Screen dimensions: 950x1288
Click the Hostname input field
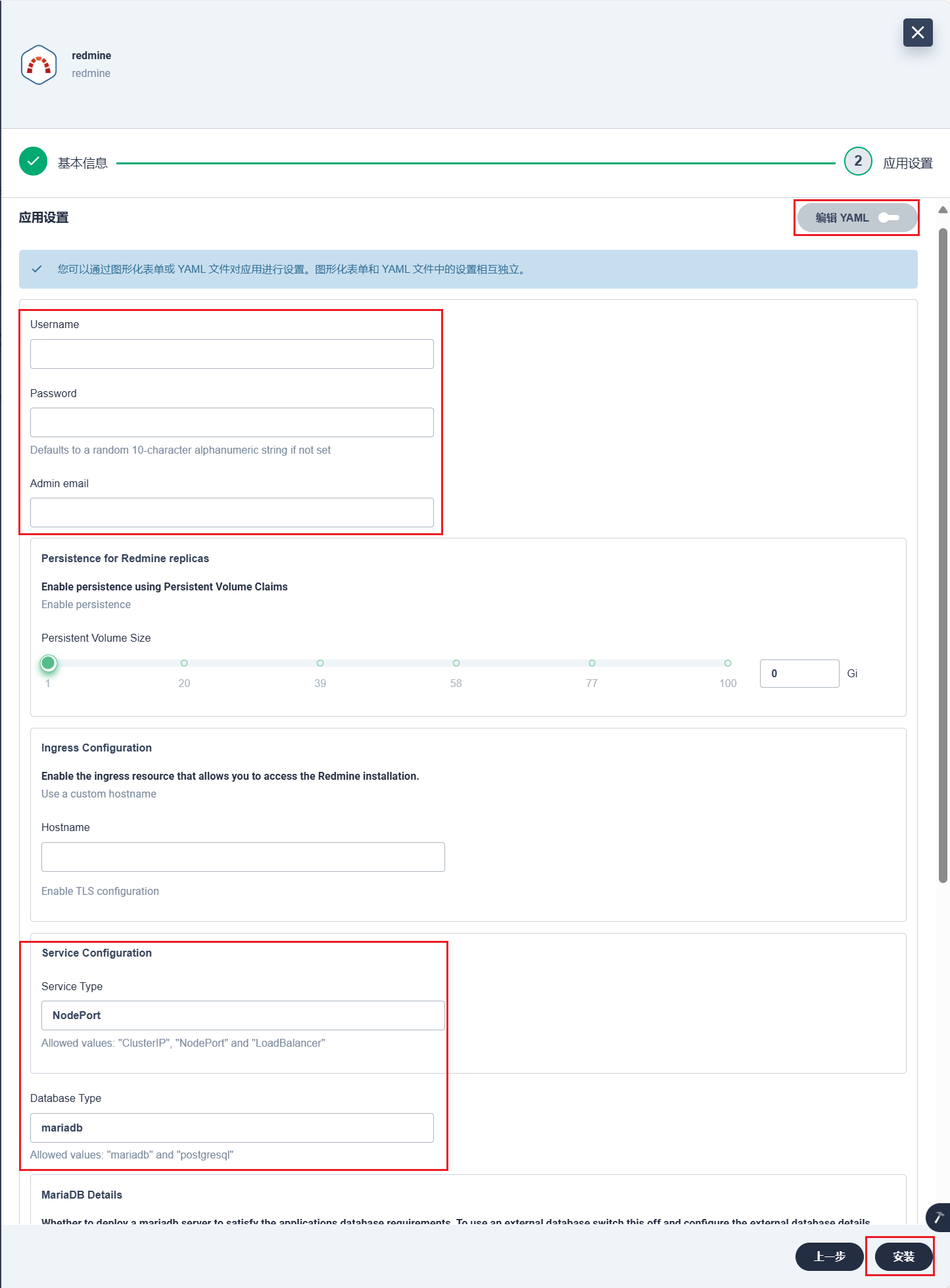coord(243,857)
